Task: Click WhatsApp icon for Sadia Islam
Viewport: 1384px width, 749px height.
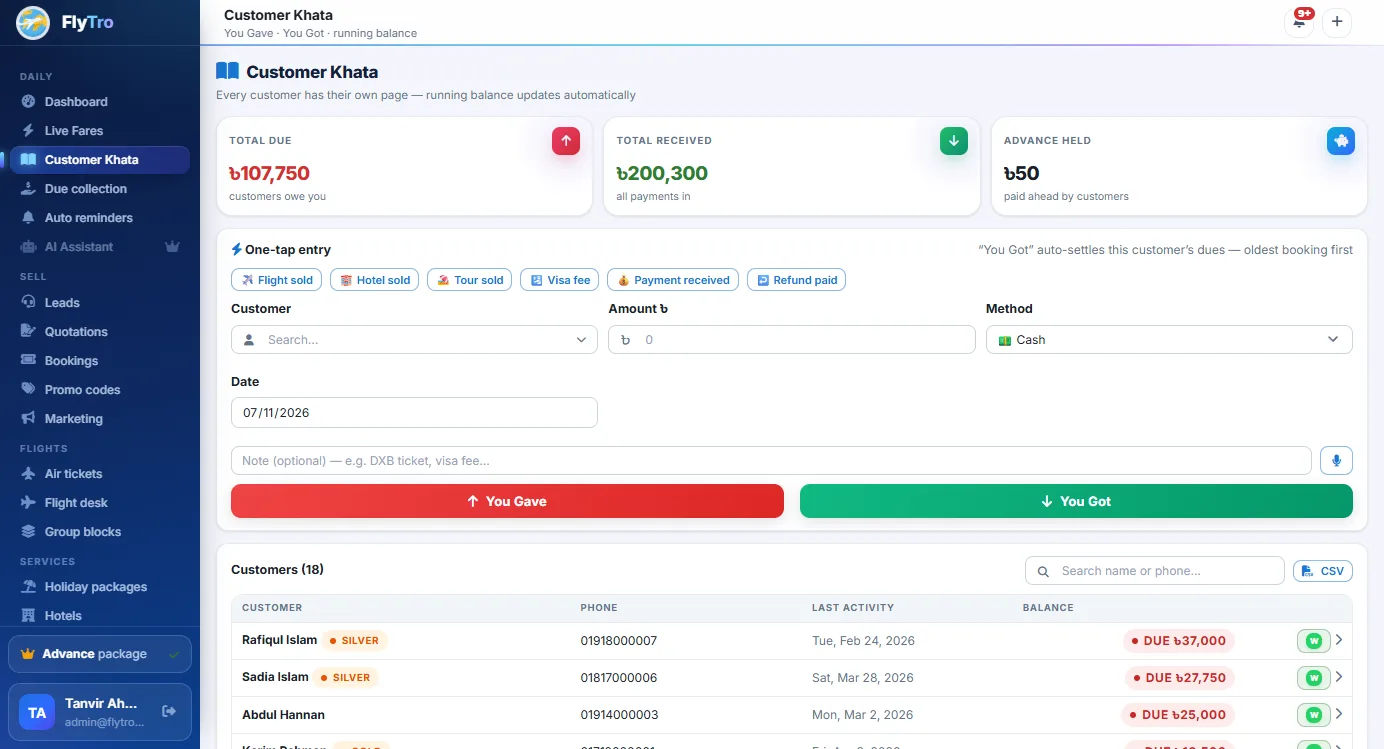Action: tap(1314, 677)
